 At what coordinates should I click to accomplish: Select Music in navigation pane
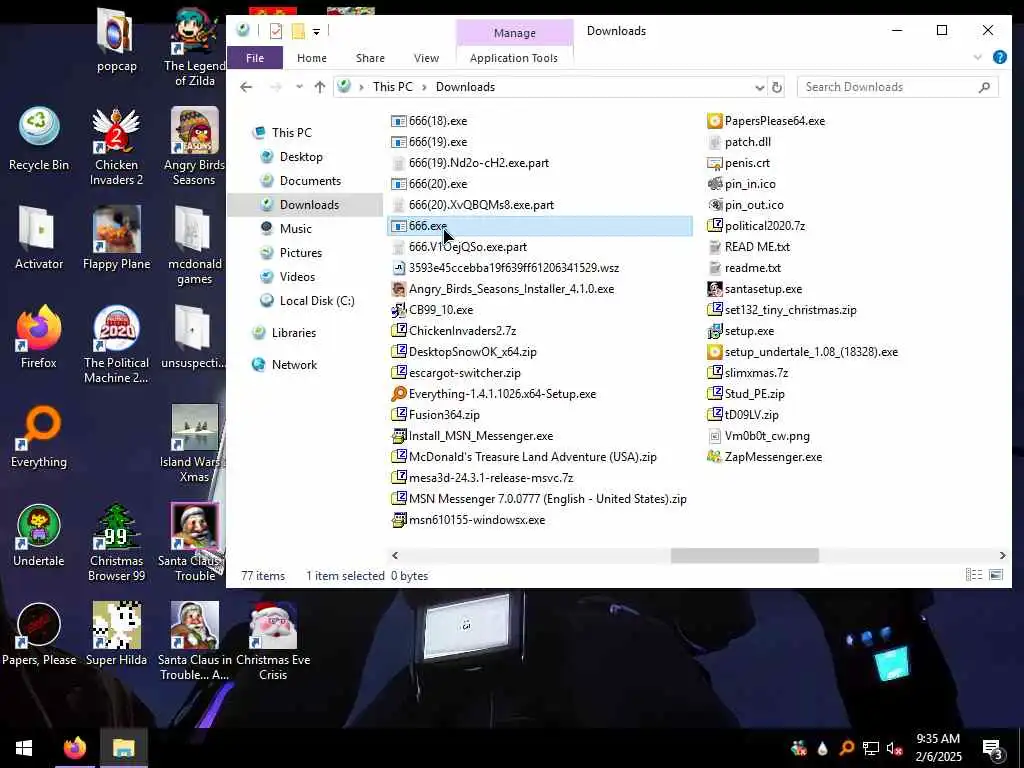[x=295, y=229]
